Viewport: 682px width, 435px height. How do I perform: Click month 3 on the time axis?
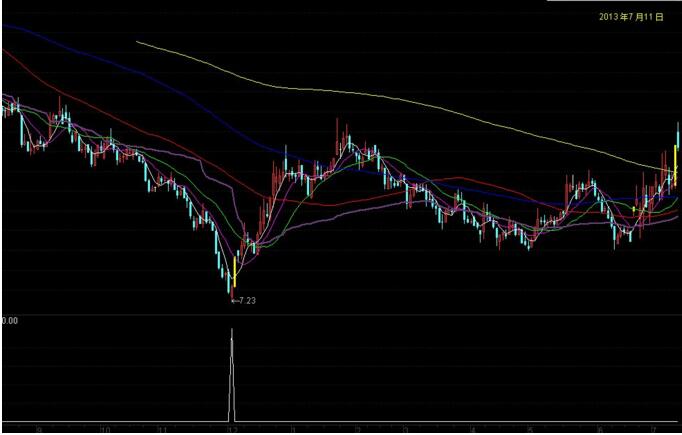403,428
